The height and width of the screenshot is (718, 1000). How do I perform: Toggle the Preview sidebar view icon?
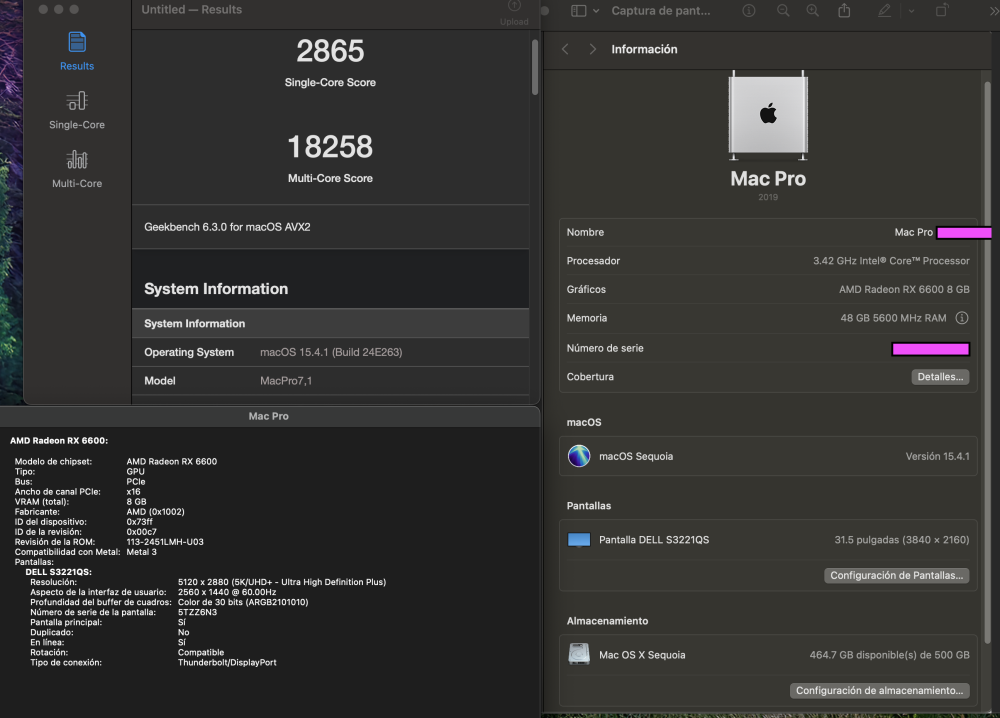[x=578, y=11]
